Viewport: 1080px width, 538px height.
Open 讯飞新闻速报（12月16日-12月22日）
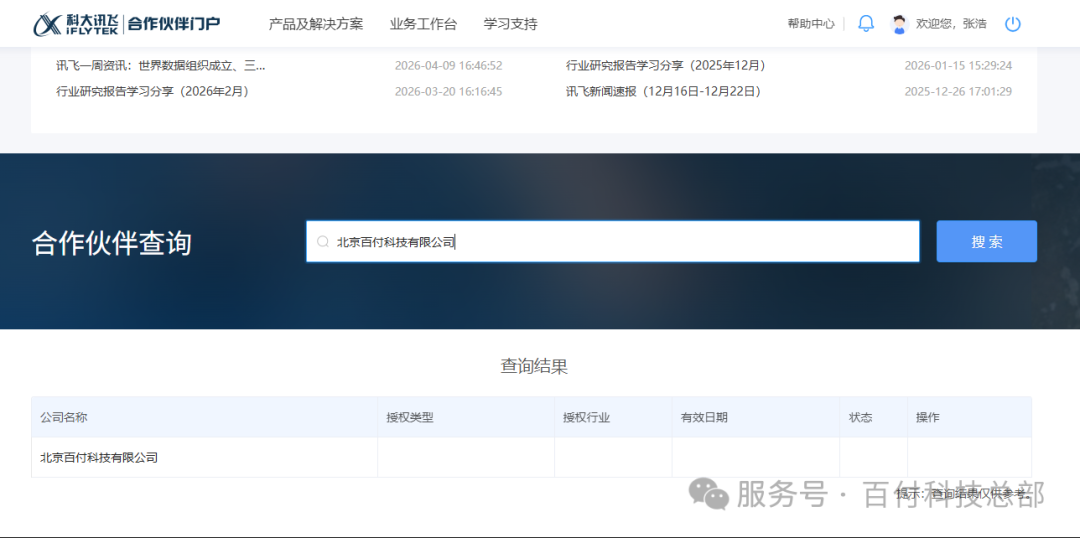click(663, 91)
